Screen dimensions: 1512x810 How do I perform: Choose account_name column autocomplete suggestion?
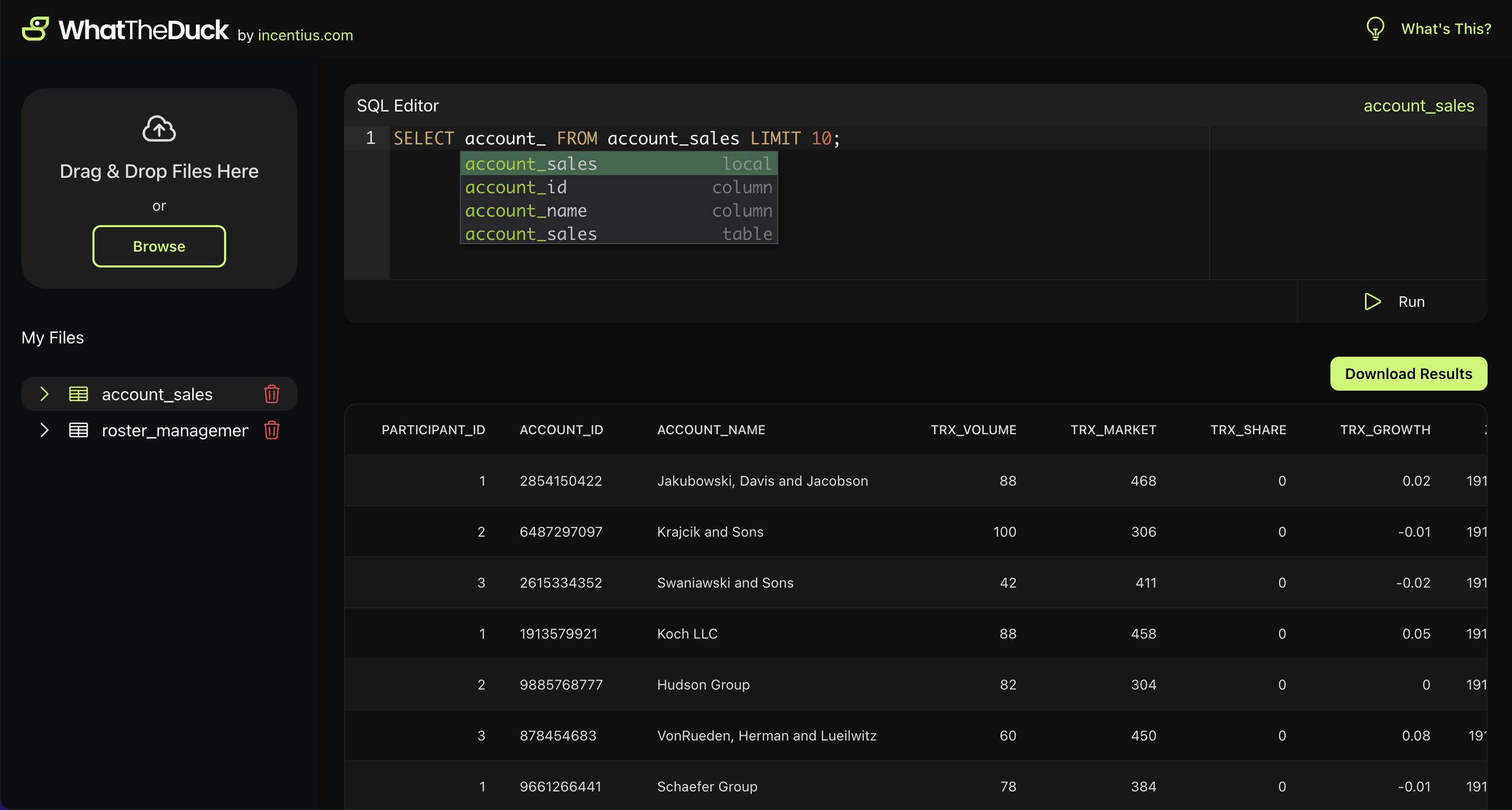[618, 211]
